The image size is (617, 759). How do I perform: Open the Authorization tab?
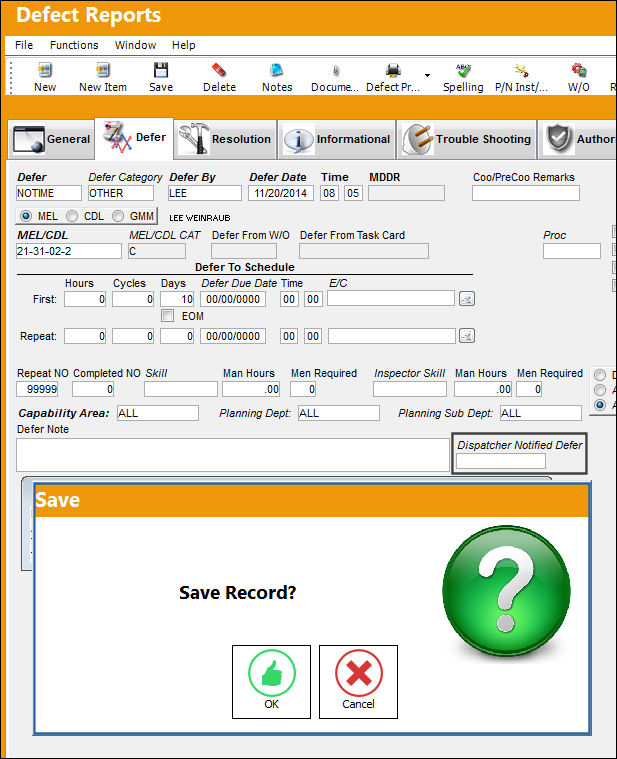pyautogui.click(x=577, y=139)
